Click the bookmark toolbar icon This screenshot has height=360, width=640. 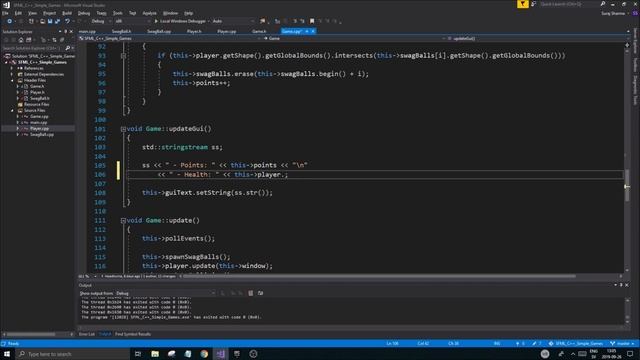click(312, 21)
